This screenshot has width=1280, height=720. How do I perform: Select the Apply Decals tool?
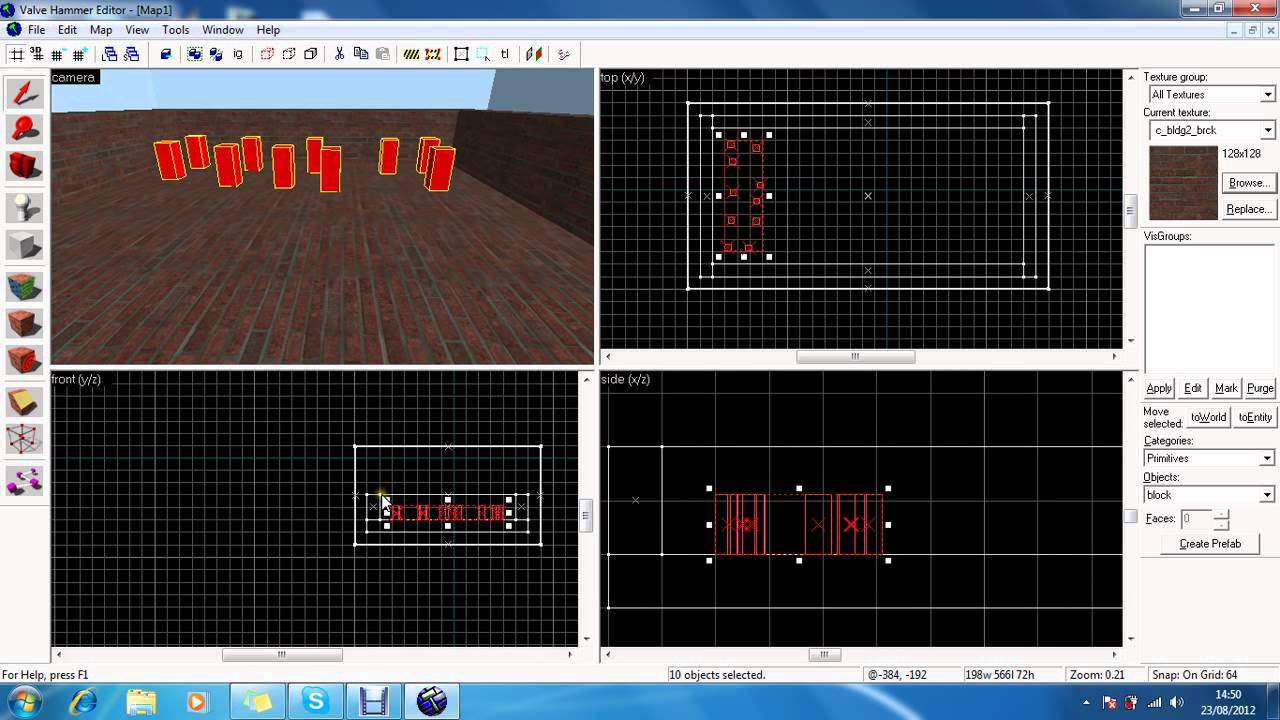pos(24,359)
